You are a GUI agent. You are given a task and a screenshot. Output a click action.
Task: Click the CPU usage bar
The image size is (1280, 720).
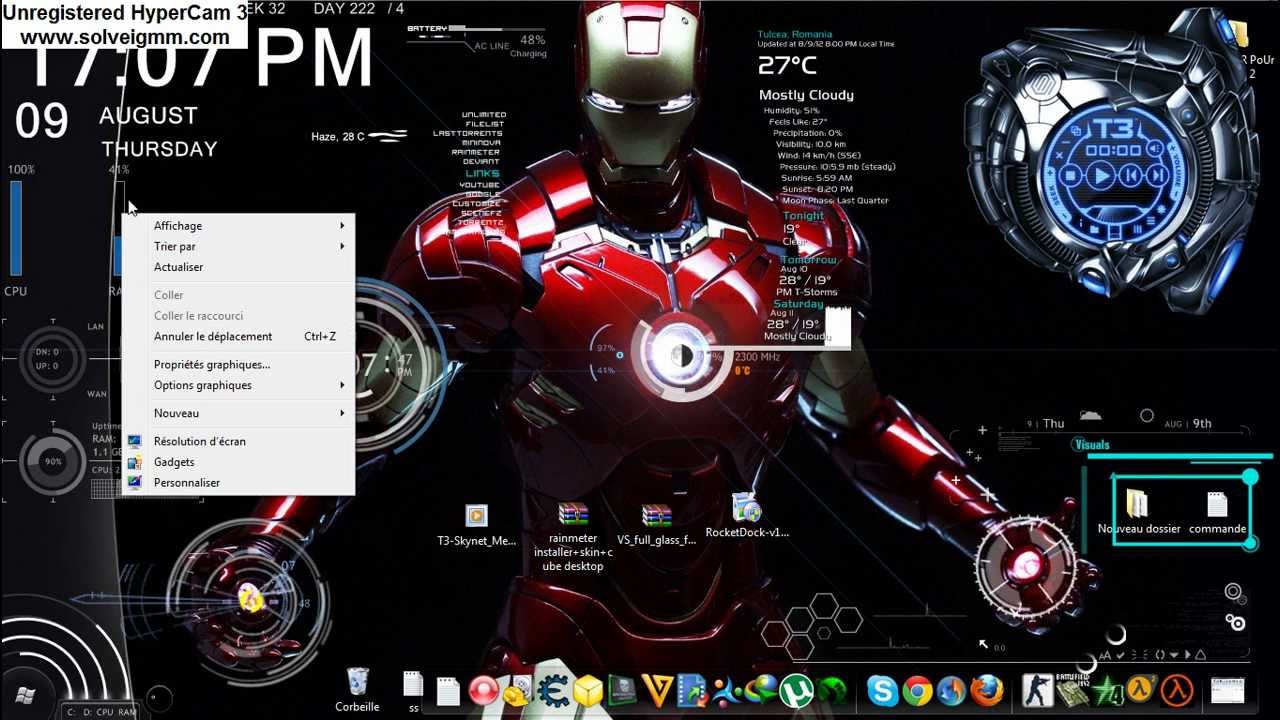[16, 228]
